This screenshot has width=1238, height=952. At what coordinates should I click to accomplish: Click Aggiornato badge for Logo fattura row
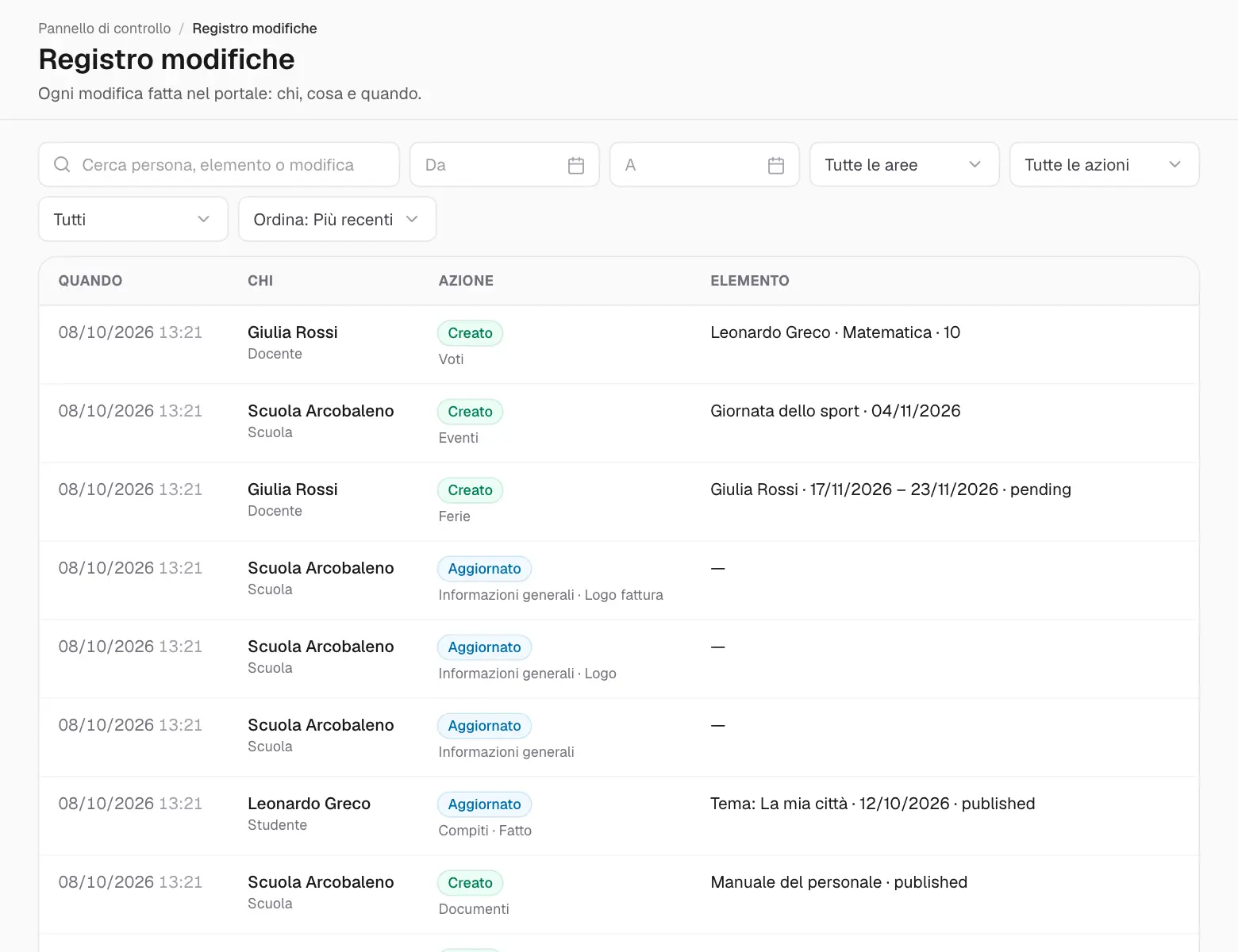pos(484,569)
